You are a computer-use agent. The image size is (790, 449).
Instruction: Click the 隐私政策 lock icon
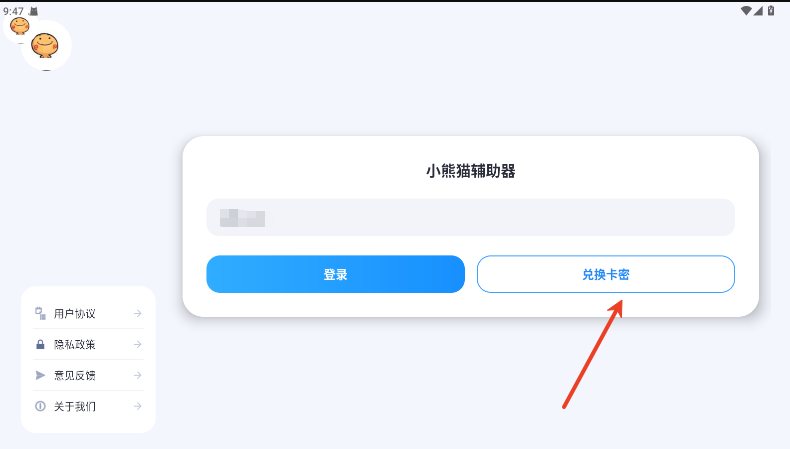40,345
